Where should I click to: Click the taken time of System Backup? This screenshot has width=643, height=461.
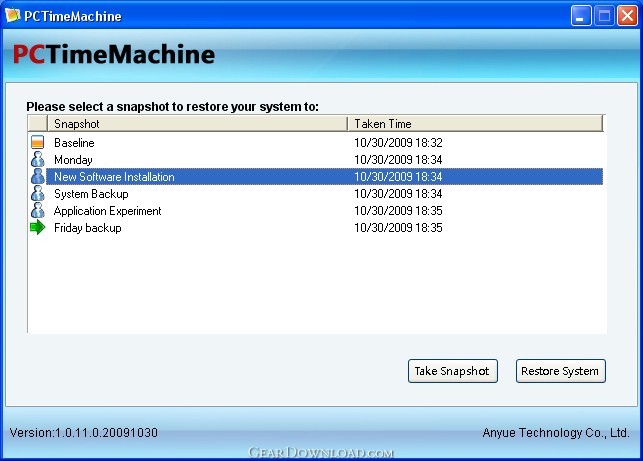point(398,194)
